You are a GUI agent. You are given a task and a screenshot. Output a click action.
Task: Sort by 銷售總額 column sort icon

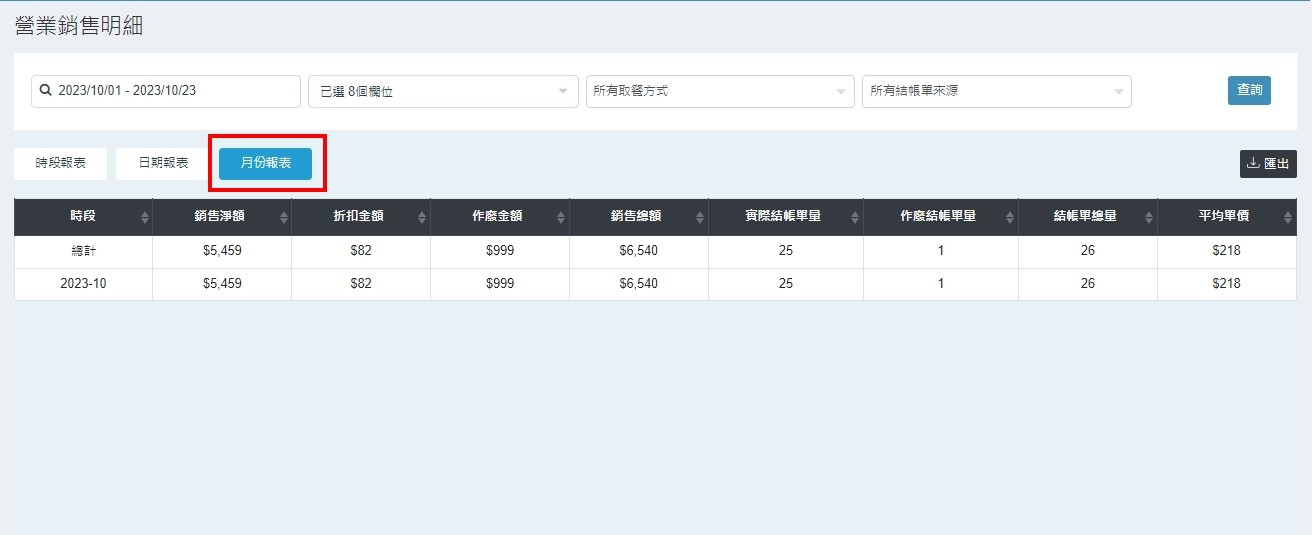click(700, 217)
